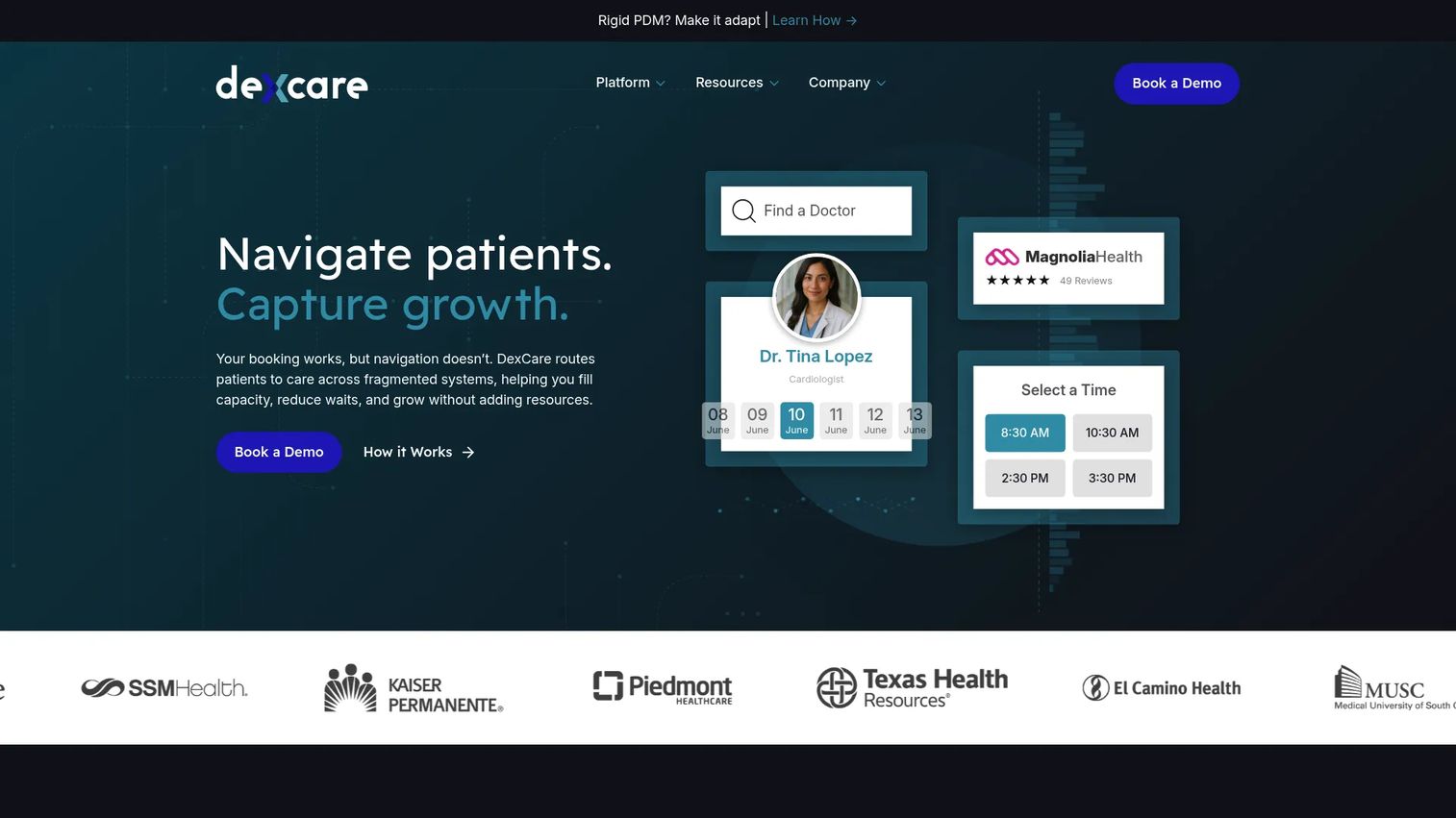The width and height of the screenshot is (1456, 818).
Task: Click the hero Book a Demo button
Action: click(279, 452)
